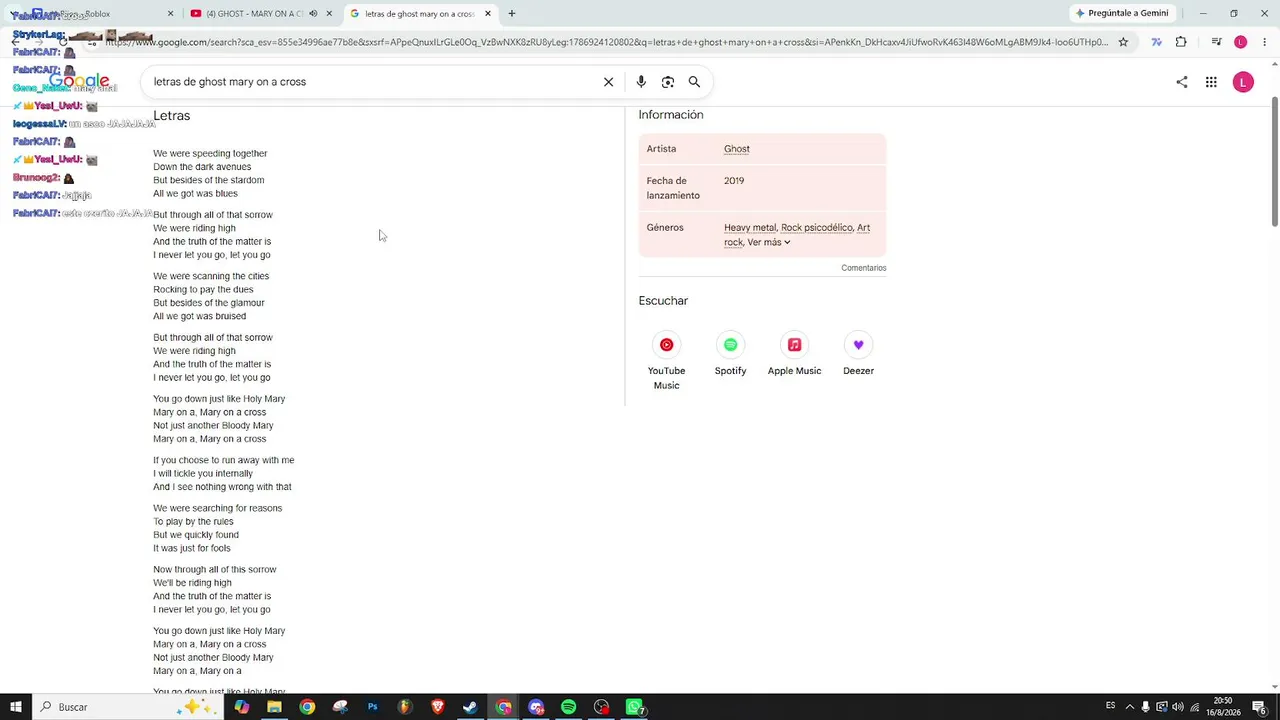Open the taskbar clock and date
Viewport: 1280px width, 720px height.
coord(1223,707)
